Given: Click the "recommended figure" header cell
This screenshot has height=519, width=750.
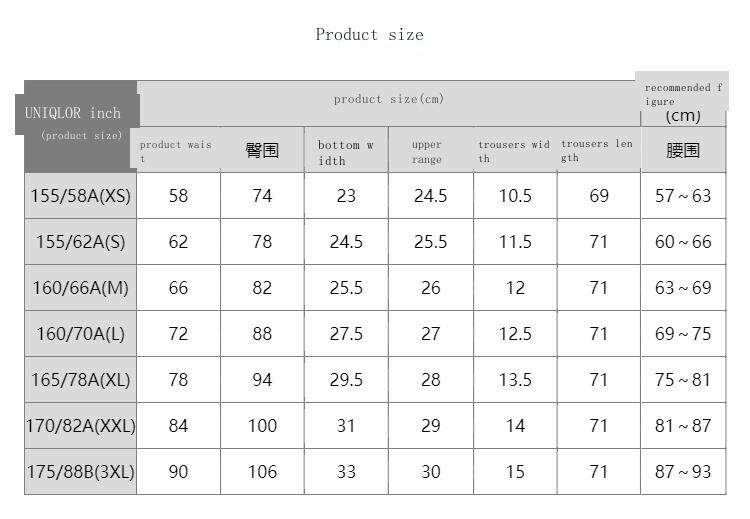Looking at the screenshot, I should pos(682,94).
